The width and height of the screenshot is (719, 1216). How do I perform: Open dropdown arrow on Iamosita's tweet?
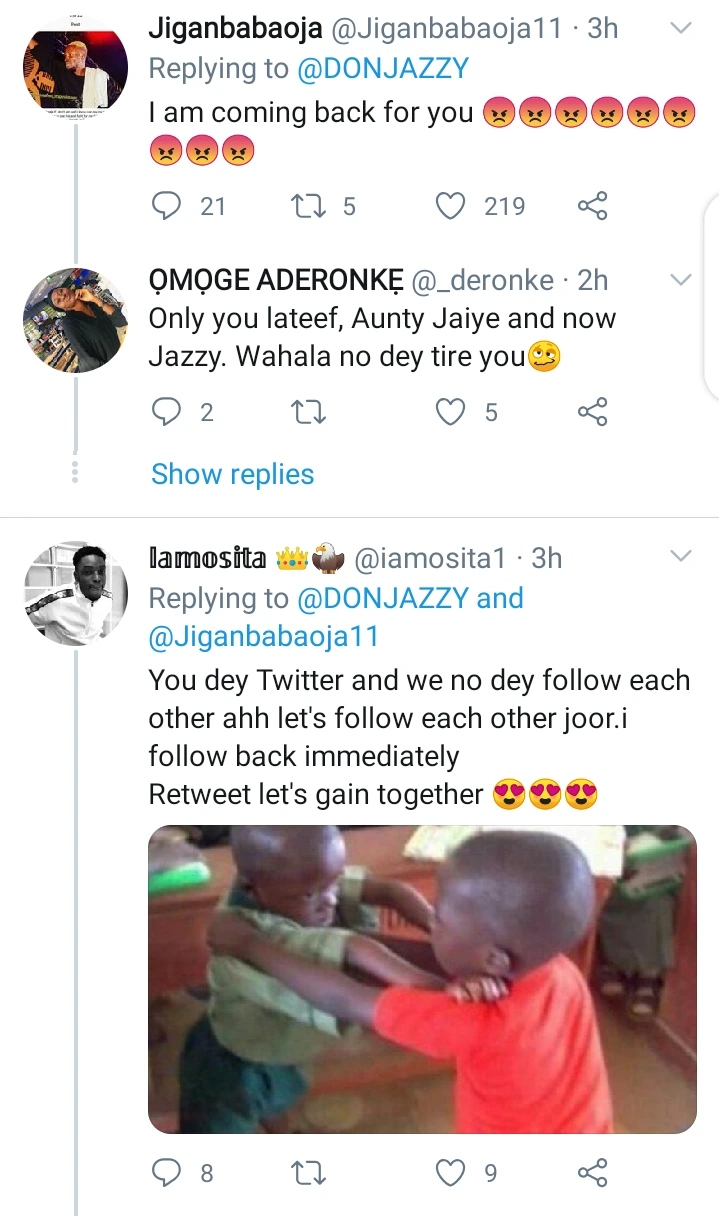pos(680,556)
